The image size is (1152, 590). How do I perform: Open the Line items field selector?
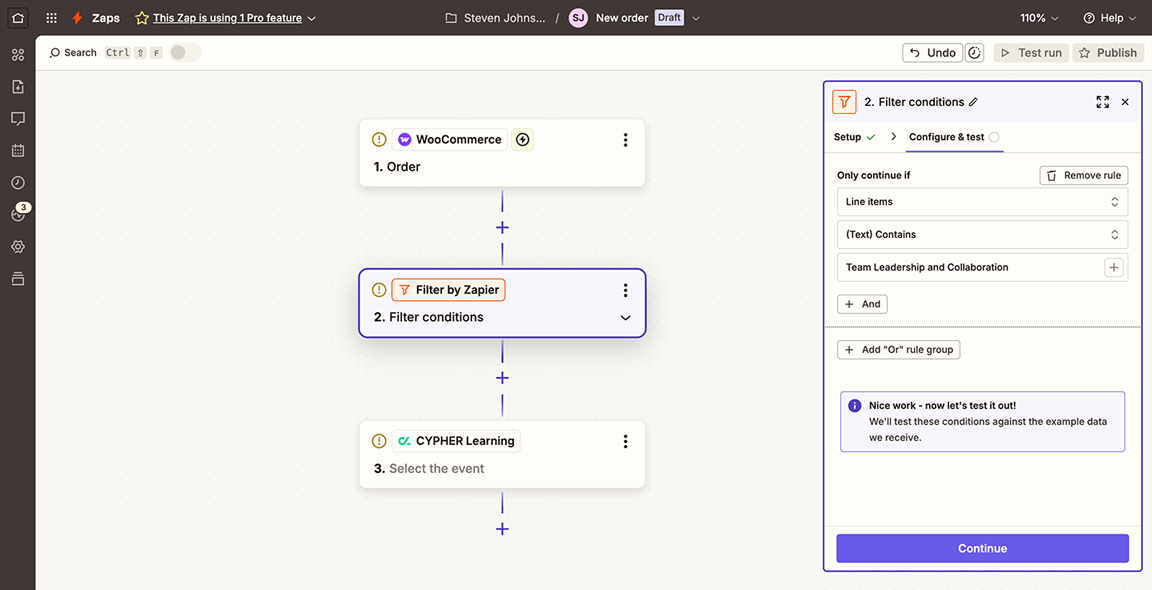pyautogui.click(x=982, y=201)
